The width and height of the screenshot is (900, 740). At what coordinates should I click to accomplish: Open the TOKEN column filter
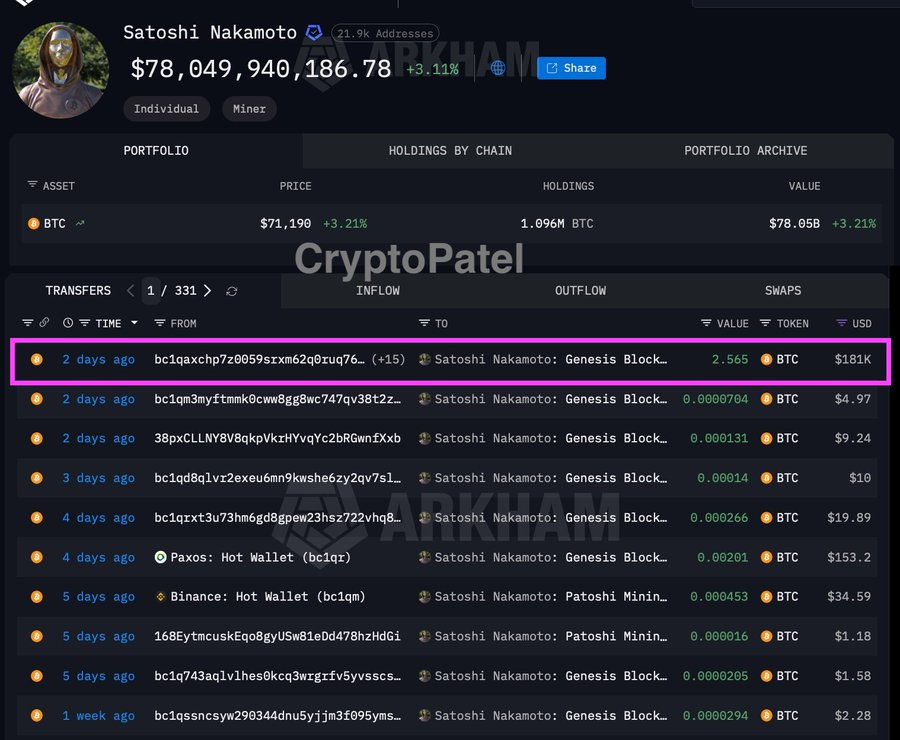(765, 323)
